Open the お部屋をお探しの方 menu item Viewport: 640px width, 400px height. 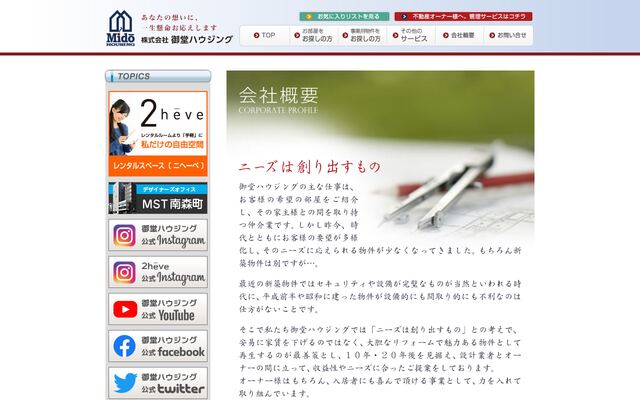point(313,36)
